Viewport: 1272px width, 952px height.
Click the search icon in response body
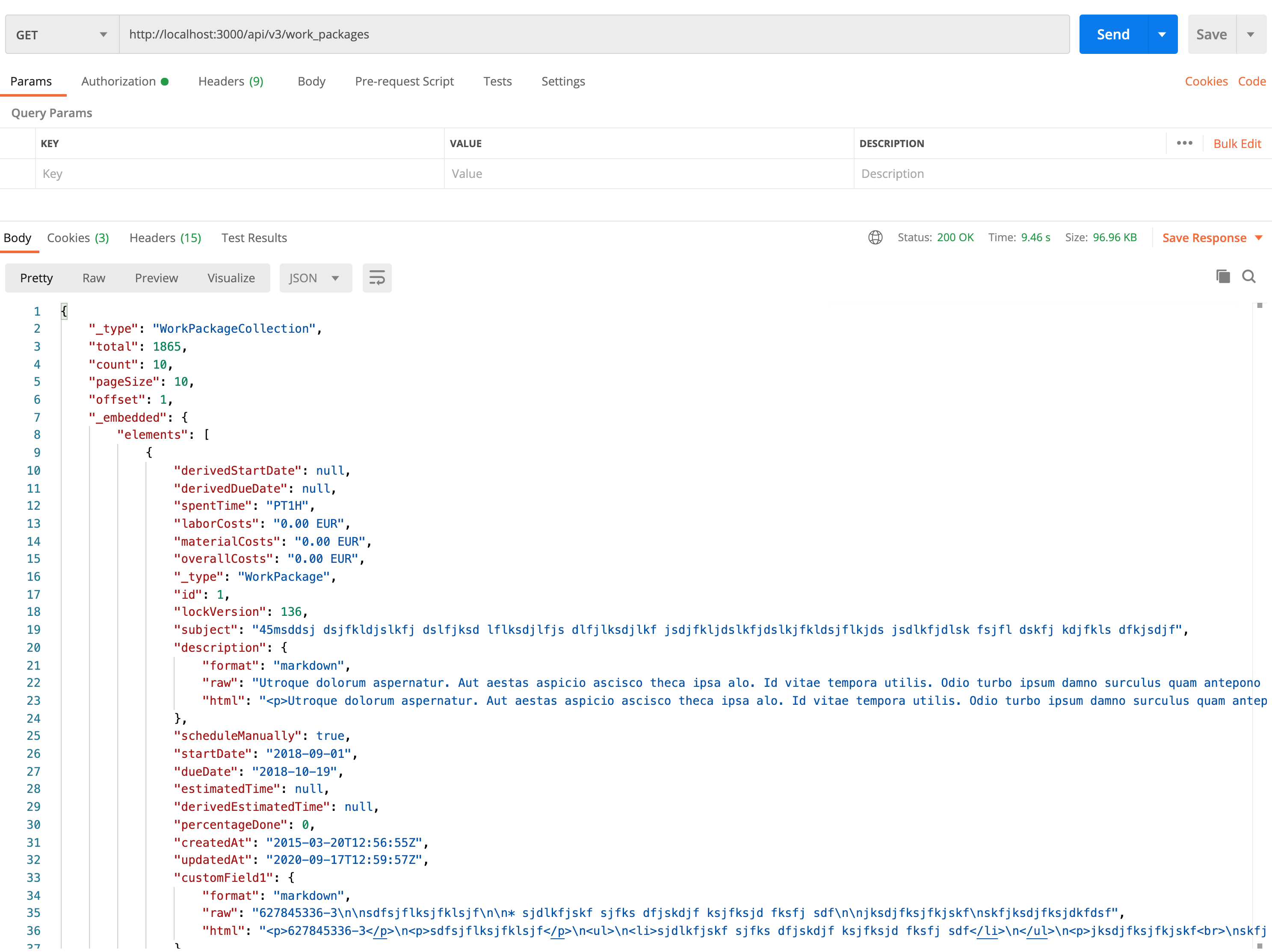tap(1248, 278)
